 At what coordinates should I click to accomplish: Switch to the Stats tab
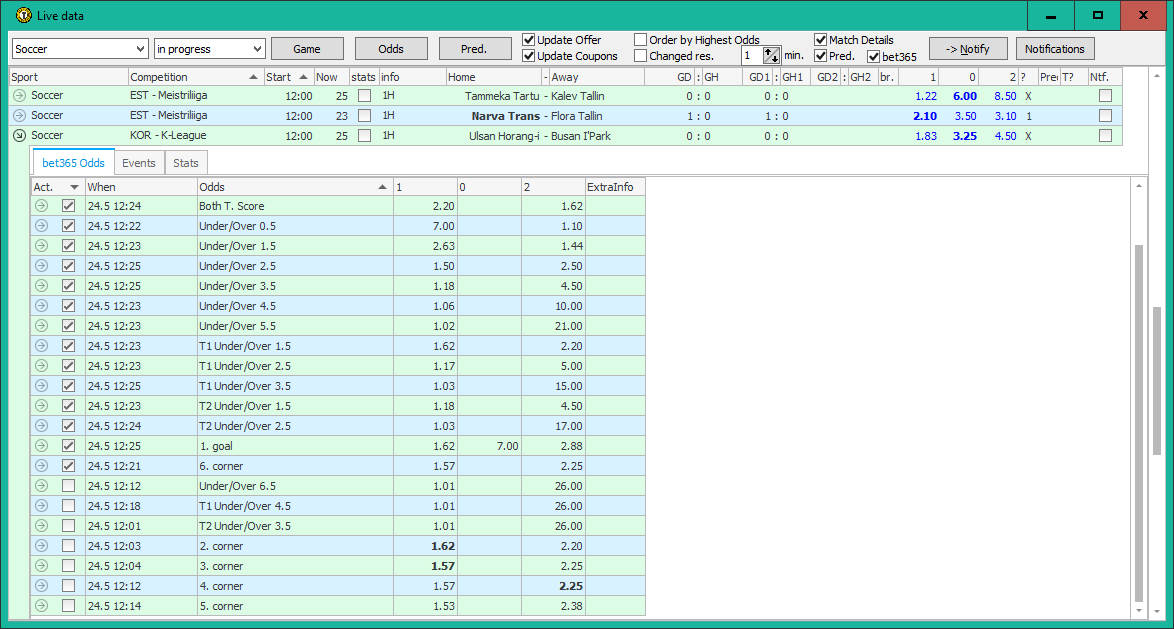pyautogui.click(x=186, y=161)
